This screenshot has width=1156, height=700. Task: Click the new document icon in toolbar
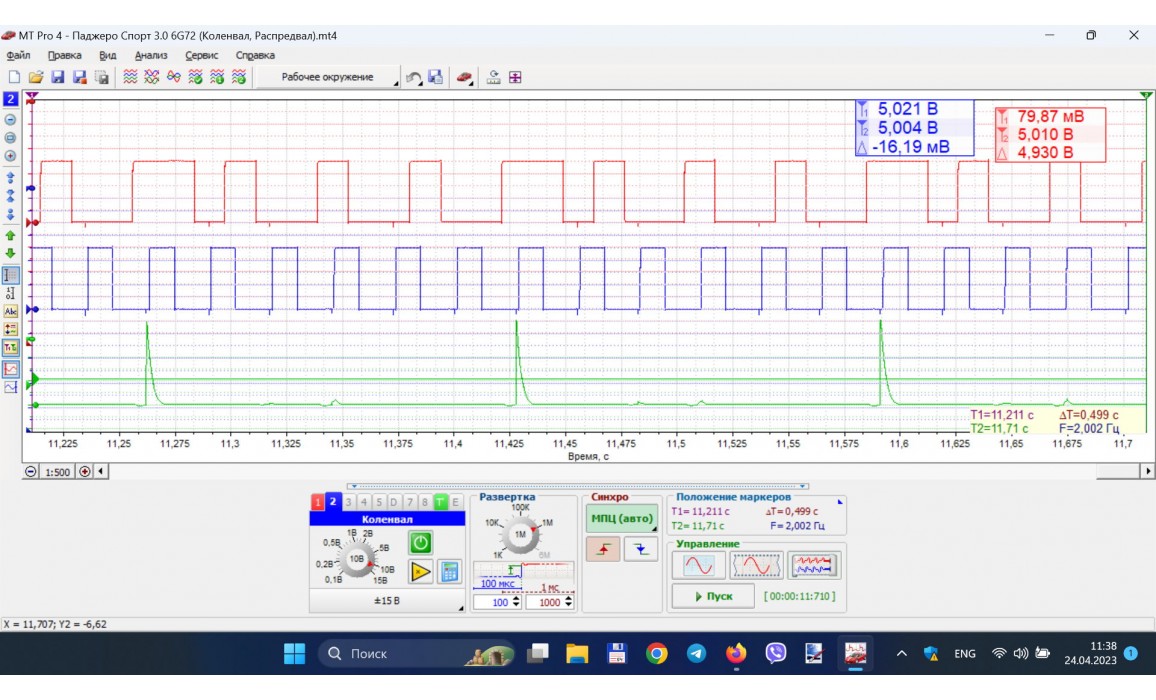[x=14, y=77]
